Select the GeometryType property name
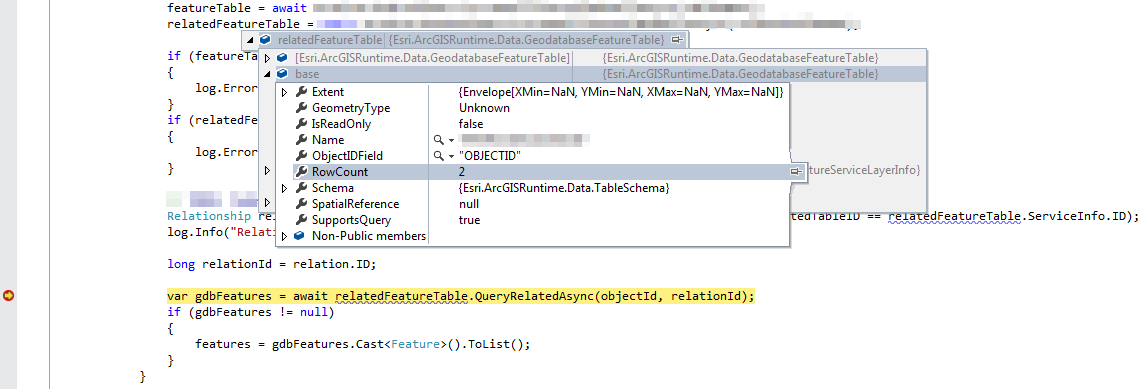 [x=351, y=108]
